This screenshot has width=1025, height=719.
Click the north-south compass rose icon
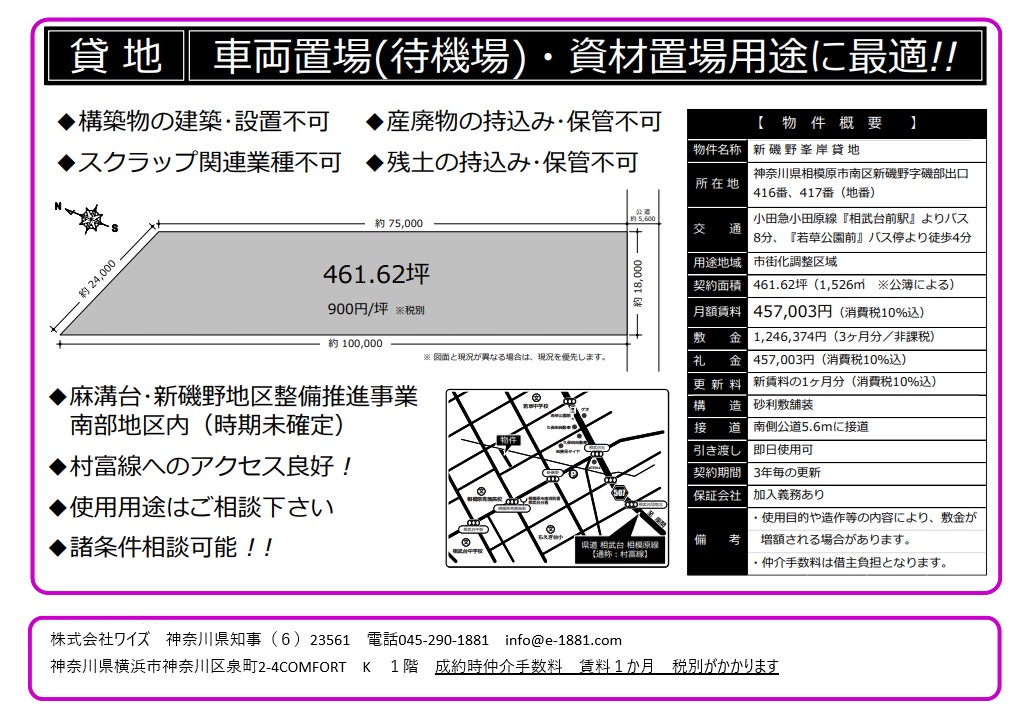coord(91,218)
